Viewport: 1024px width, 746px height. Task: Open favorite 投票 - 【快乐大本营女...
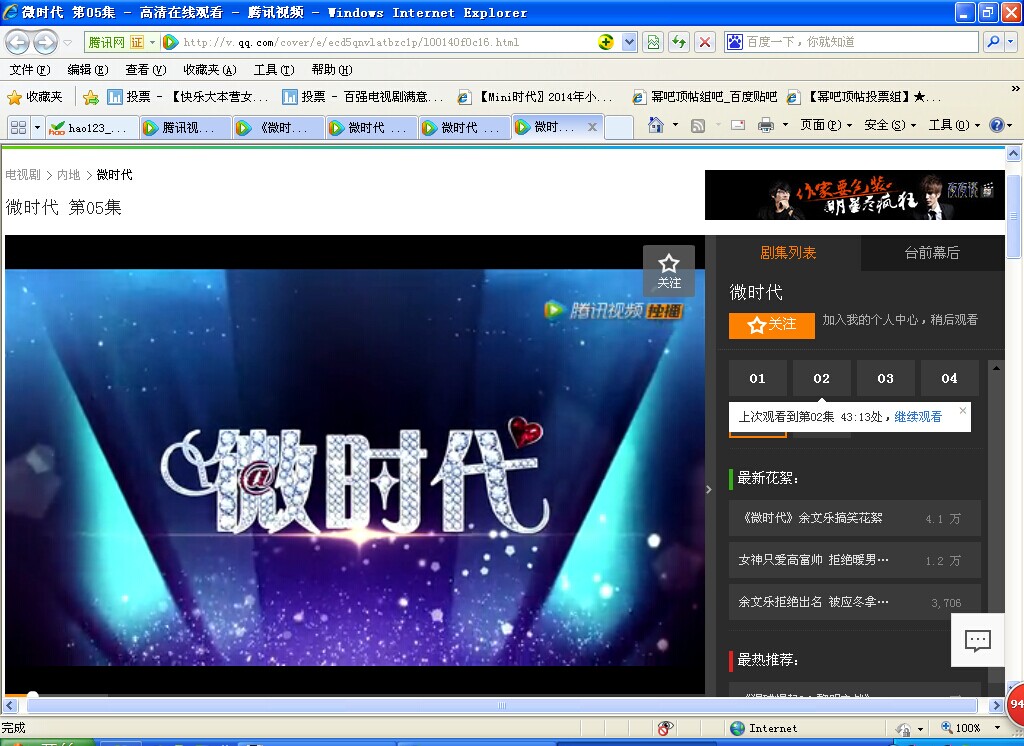pyautogui.click(x=188, y=97)
